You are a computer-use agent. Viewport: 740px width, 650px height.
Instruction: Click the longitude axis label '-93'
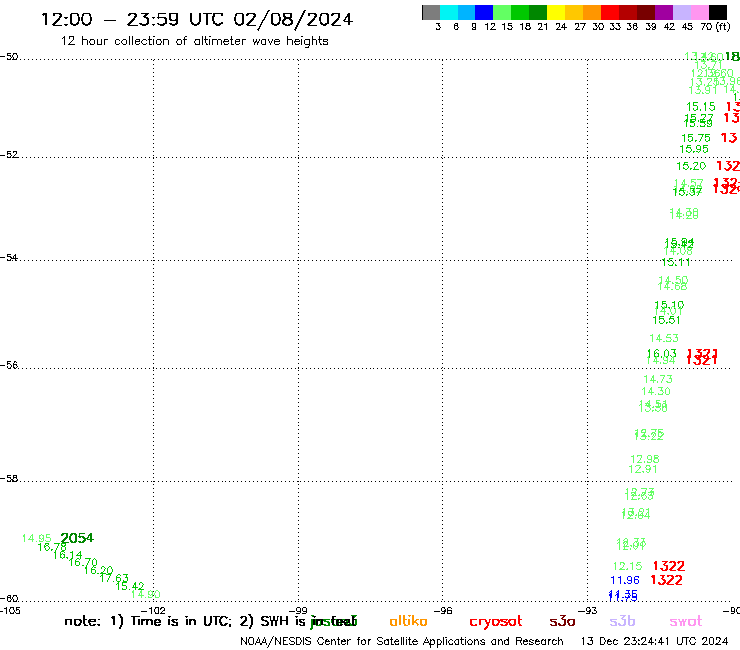point(588,610)
